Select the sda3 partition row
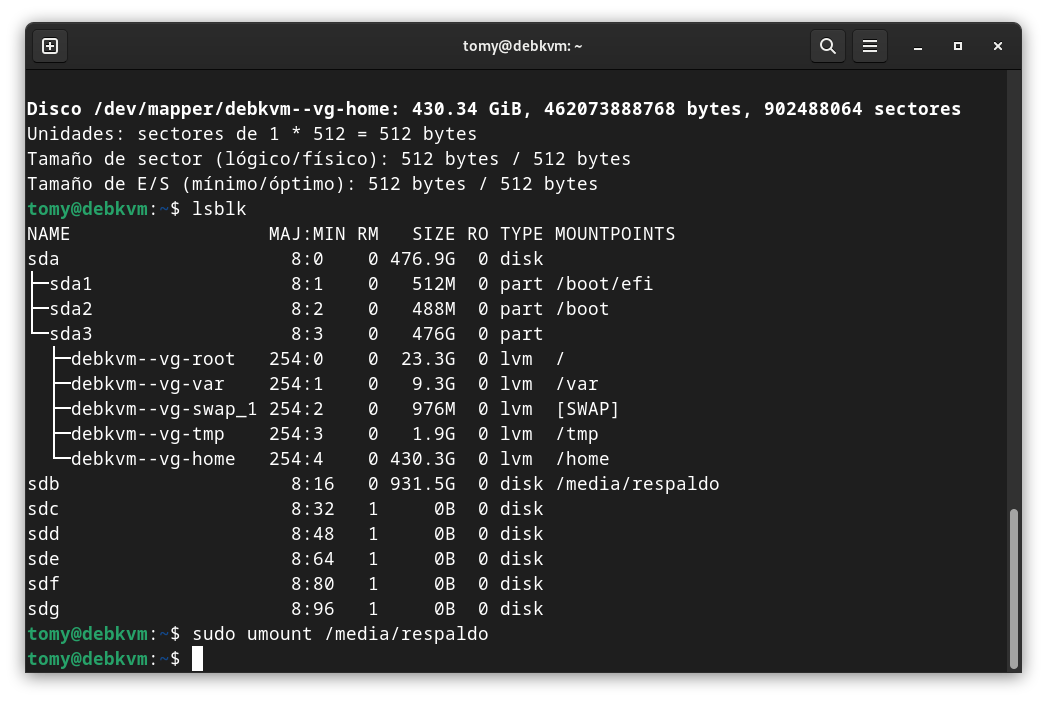The width and height of the screenshot is (1047, 701). coord(70,334)
